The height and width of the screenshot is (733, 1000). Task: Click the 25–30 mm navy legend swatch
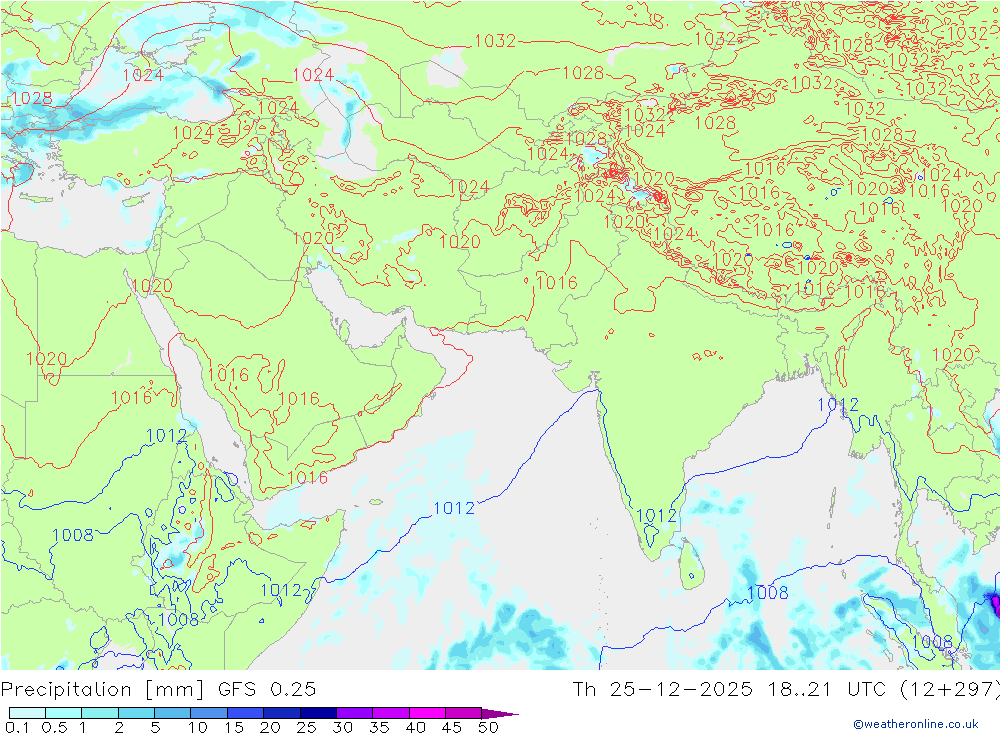point(318,713)
